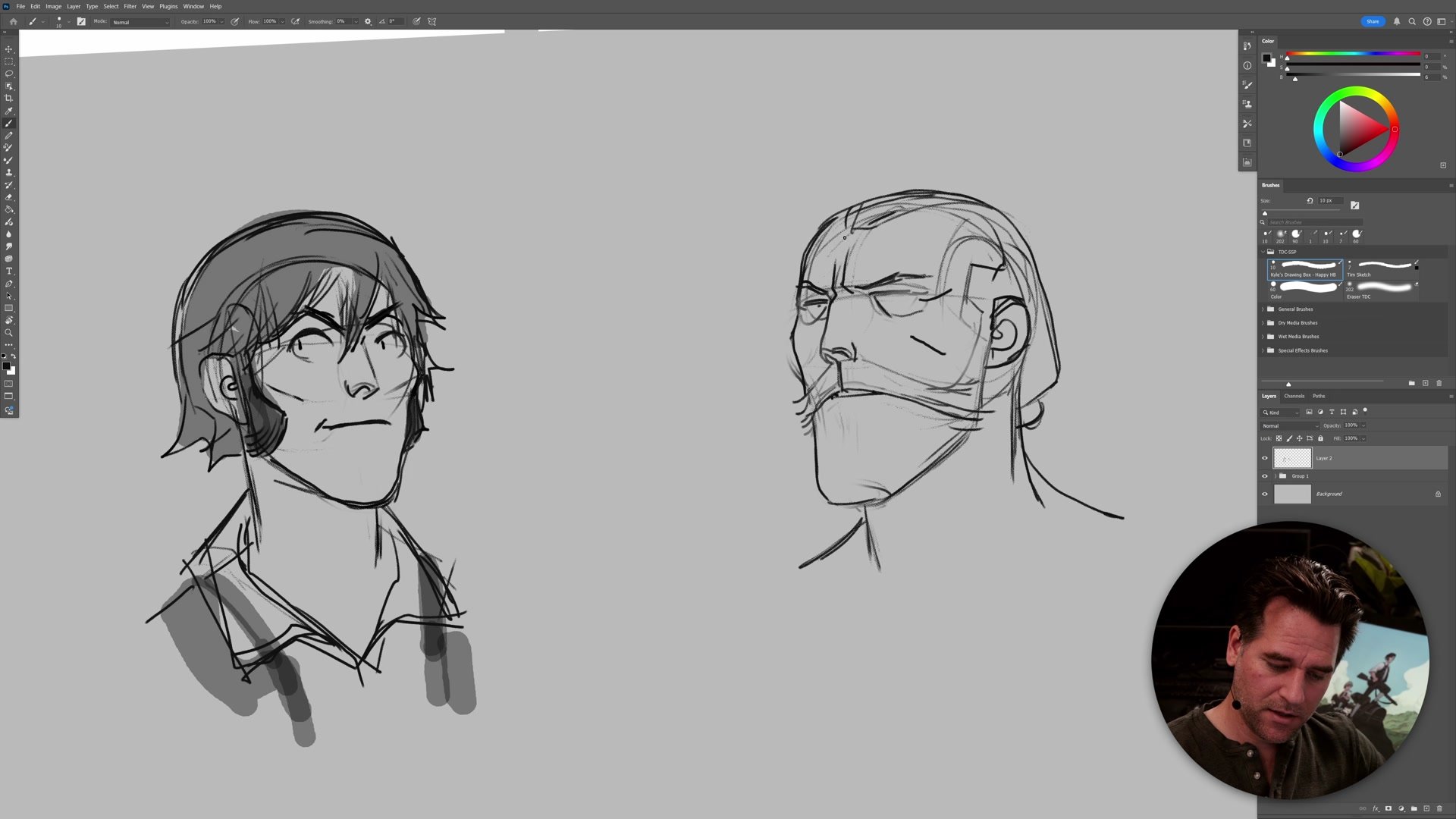Image resolution: width=1456 pixels, height=819 pixels.
Task: Toggle Group 1 visibility eye
Action: point(1264,476)
